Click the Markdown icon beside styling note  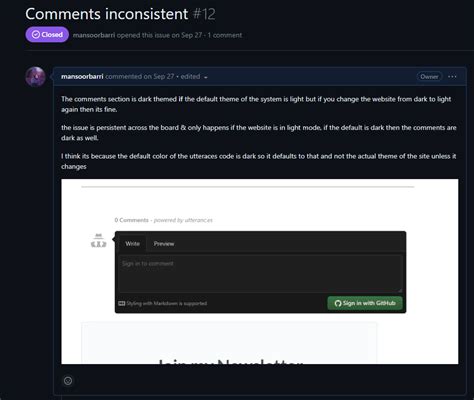point(122,303)
